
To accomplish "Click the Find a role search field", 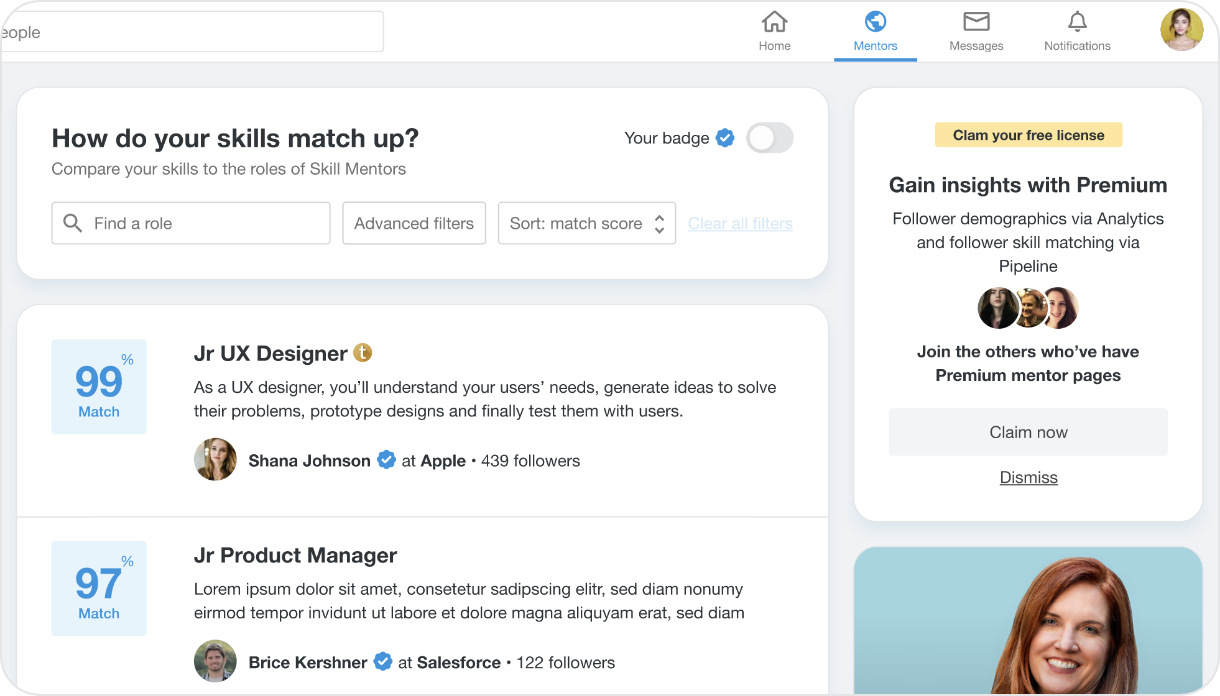I will coord(191,223).
